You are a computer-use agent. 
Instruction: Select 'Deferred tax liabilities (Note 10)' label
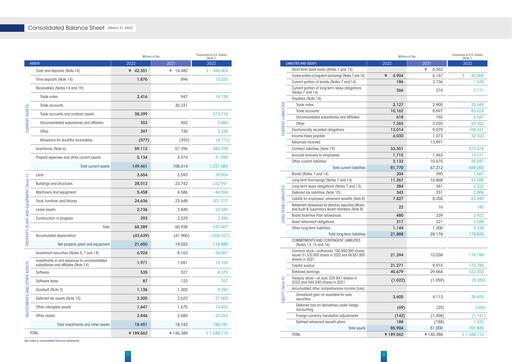[316, 192]
